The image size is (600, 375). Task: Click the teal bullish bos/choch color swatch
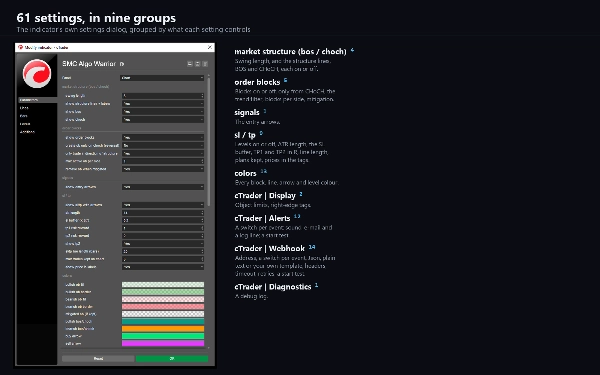point(163,321)
